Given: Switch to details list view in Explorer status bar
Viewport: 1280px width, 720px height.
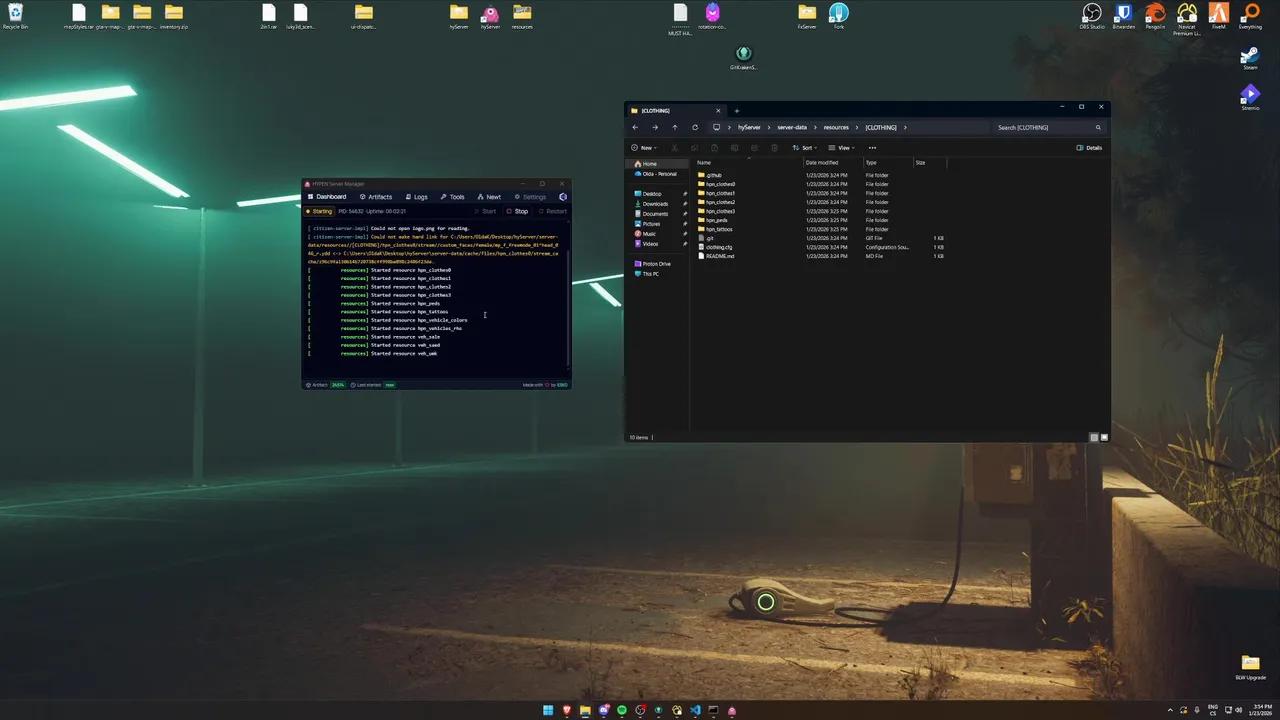Looking at the screenshot, I should 1094,437.
